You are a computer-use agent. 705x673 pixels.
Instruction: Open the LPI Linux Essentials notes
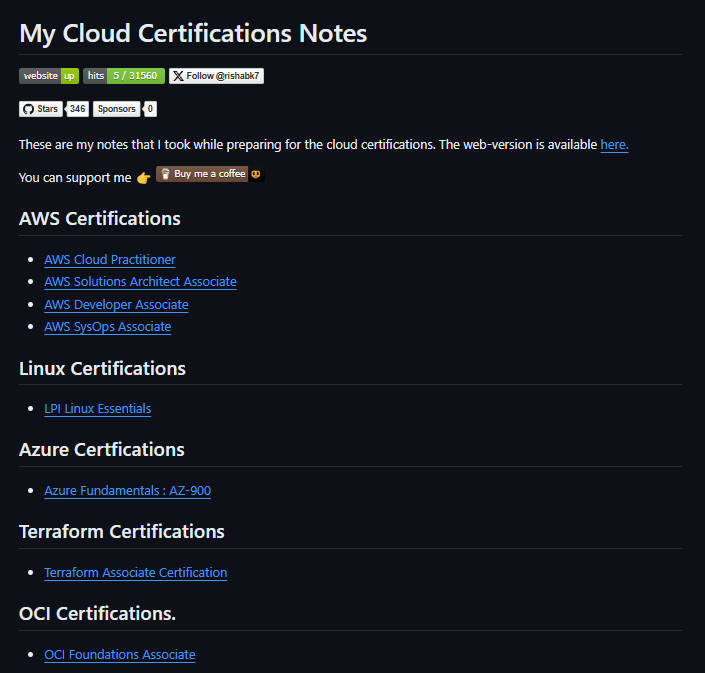coord(98,409)
